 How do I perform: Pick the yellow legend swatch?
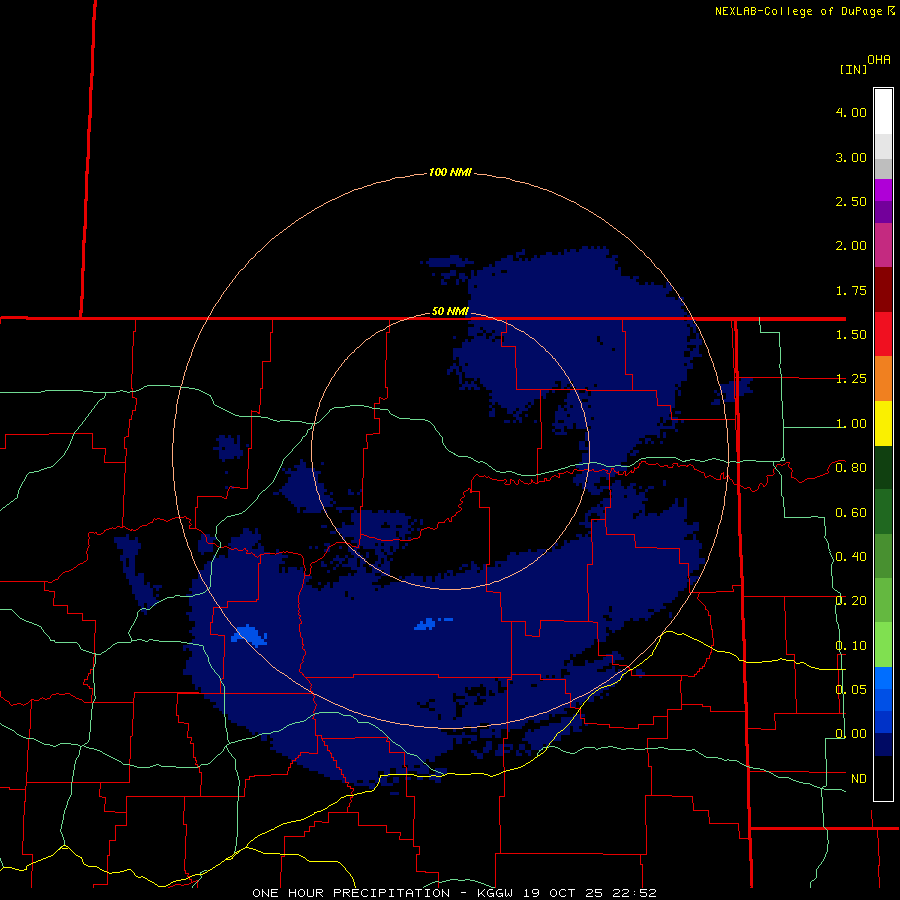[883, 423]
